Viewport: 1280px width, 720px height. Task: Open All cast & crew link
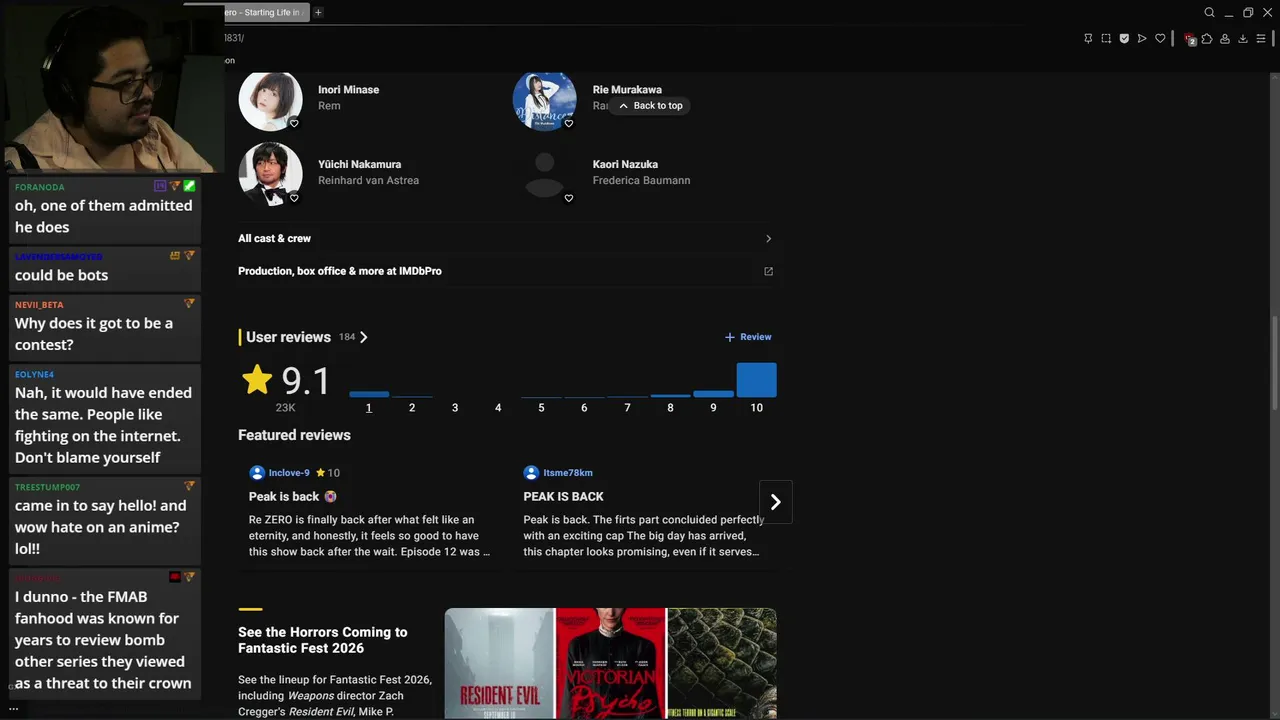274,239
